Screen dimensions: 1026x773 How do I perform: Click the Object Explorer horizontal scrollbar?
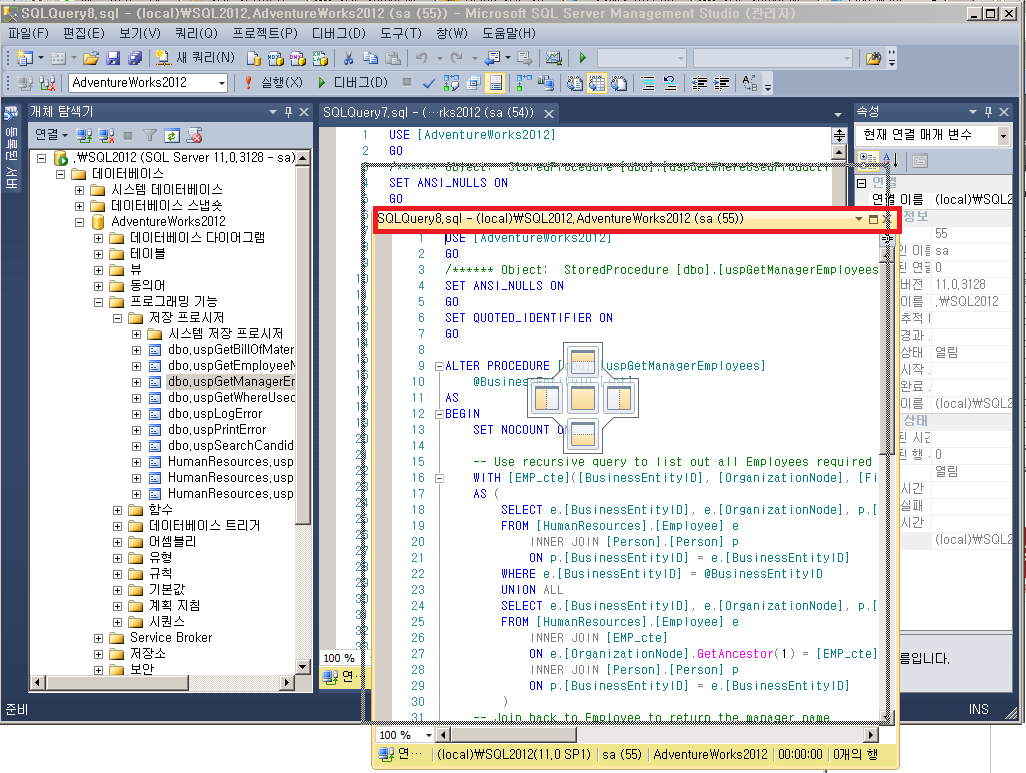pos(162,682)
